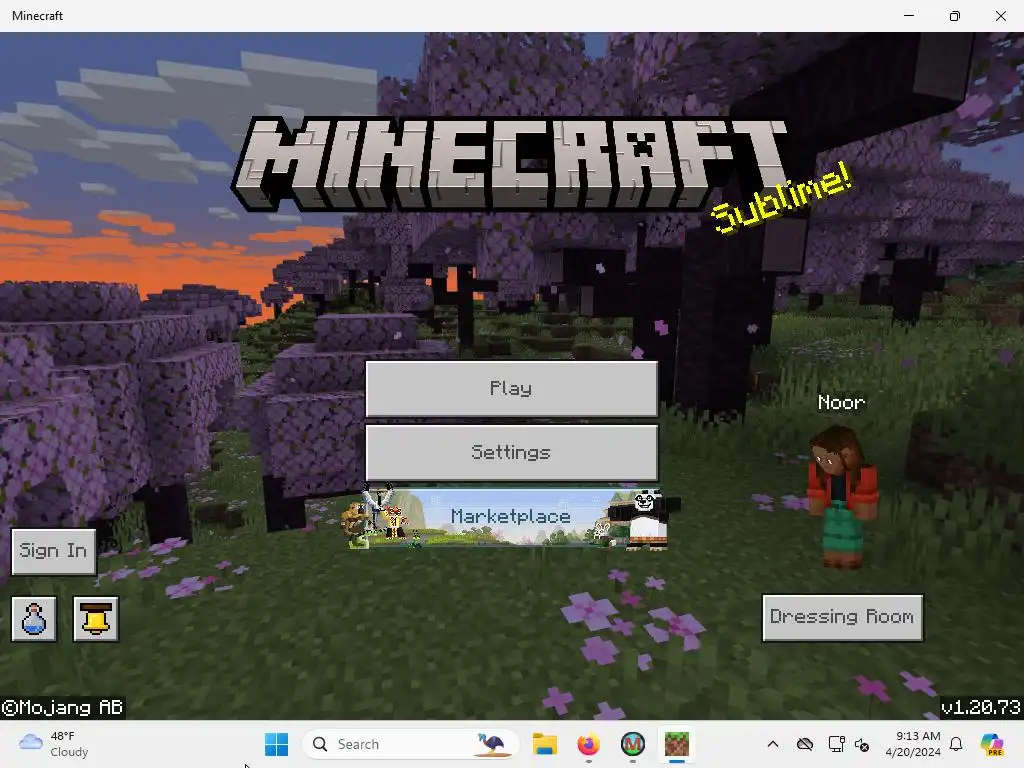Open the clock showing 9:13 AM

point(913,744)
